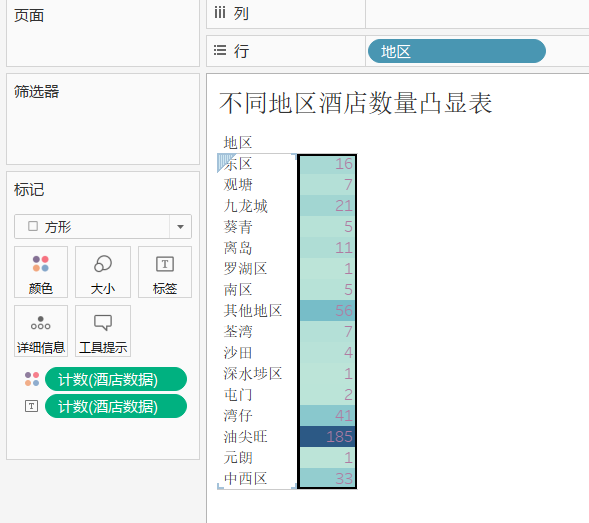This screenshot has width=589, height=523.
Task: Open the 大小 size marks card
Action: coord(103,272)
